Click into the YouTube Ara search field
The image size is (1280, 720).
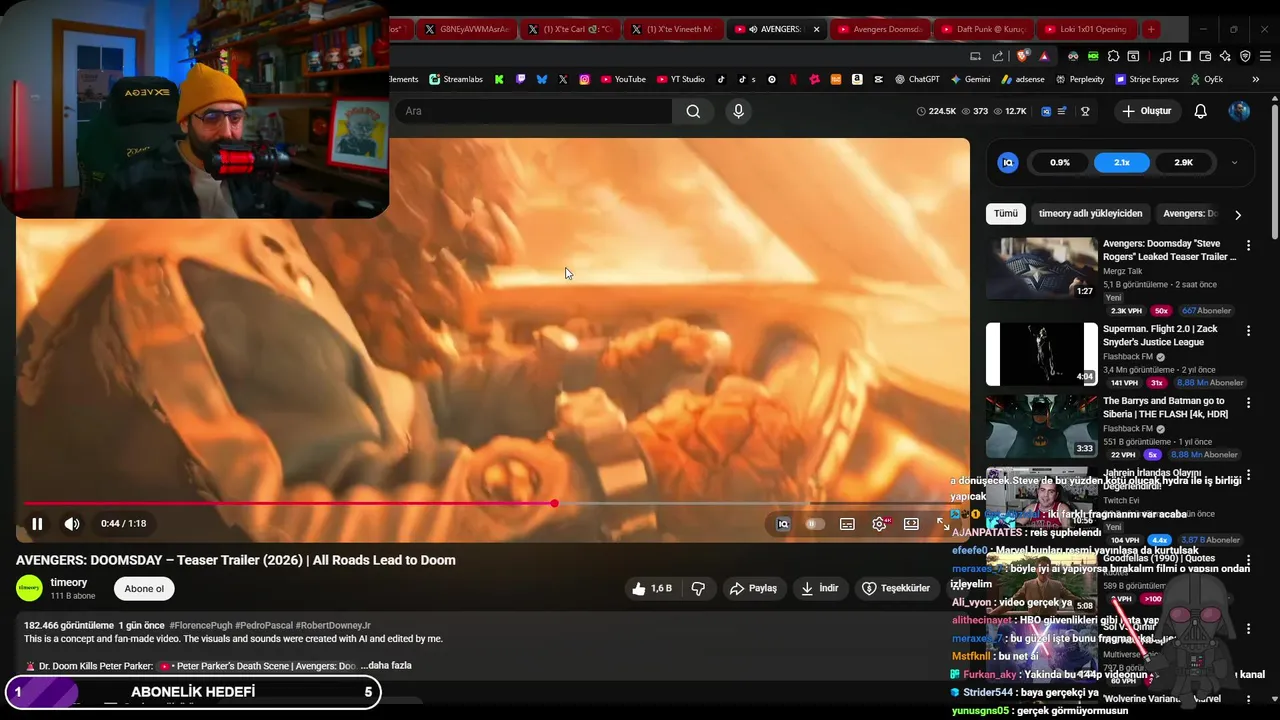[x=535, y=111]
